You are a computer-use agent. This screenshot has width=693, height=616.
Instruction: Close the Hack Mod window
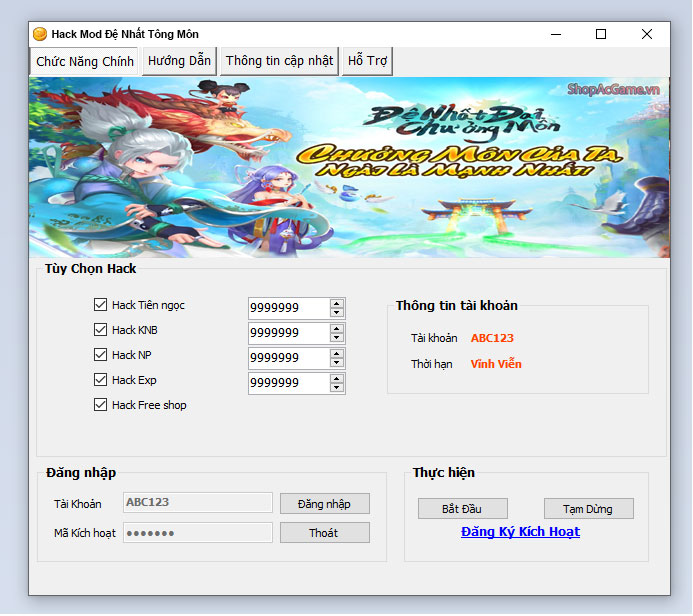point(647,34)
